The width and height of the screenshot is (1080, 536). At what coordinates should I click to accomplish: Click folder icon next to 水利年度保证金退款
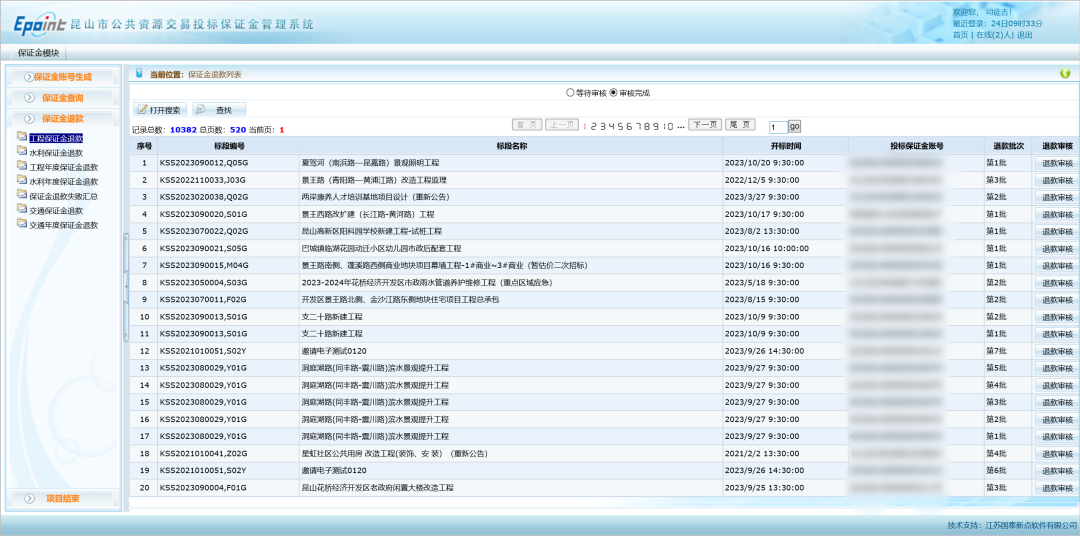(22, 181)
